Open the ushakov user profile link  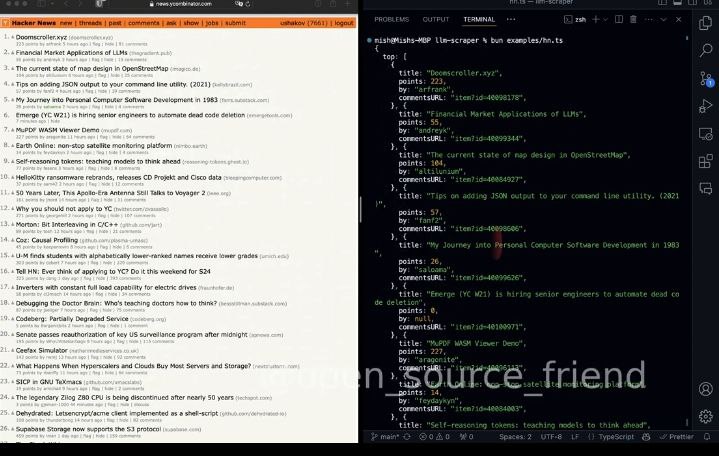(293, 23)
